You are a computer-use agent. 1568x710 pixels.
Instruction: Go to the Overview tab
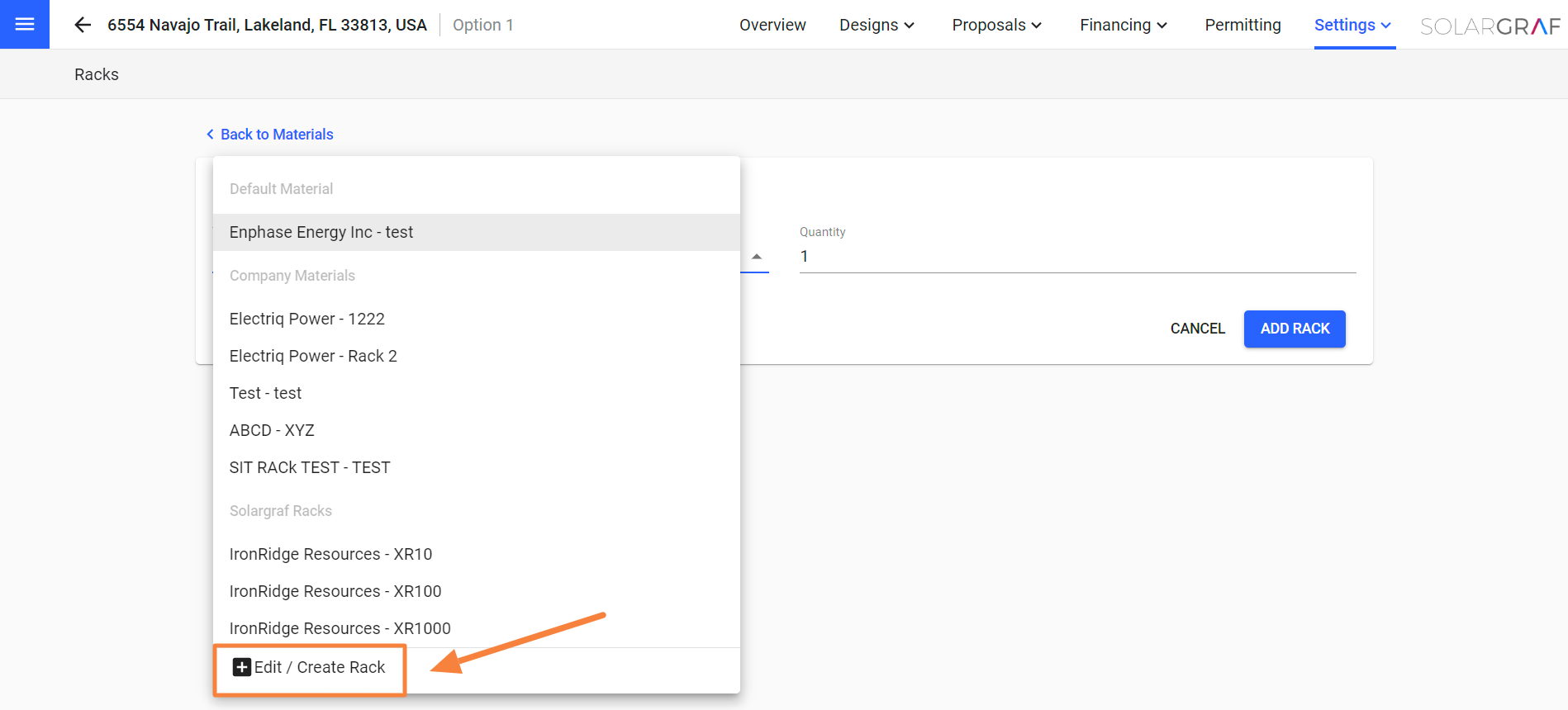coord(772,25)
